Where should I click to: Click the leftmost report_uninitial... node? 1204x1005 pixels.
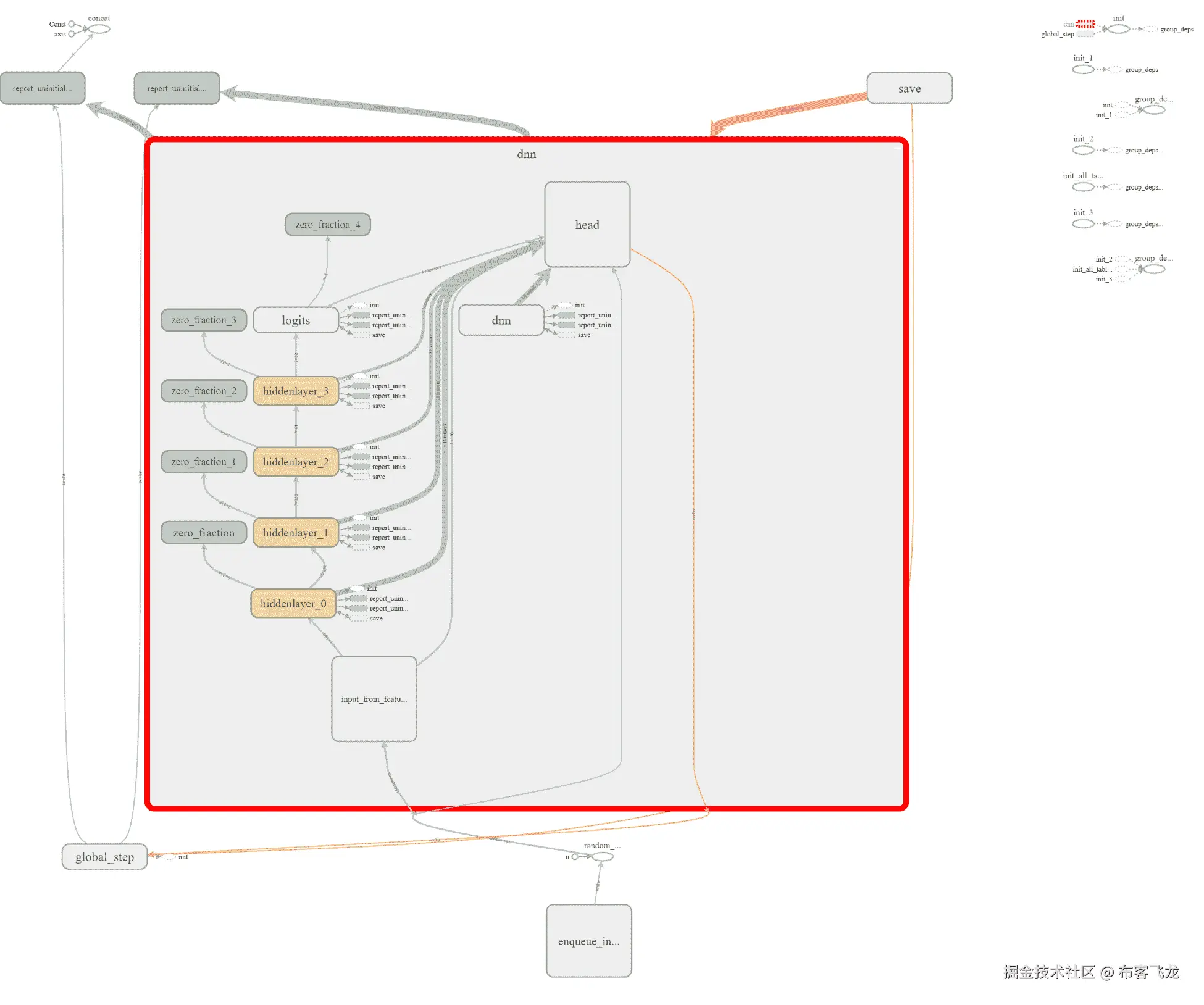click(x=42, y=88)
